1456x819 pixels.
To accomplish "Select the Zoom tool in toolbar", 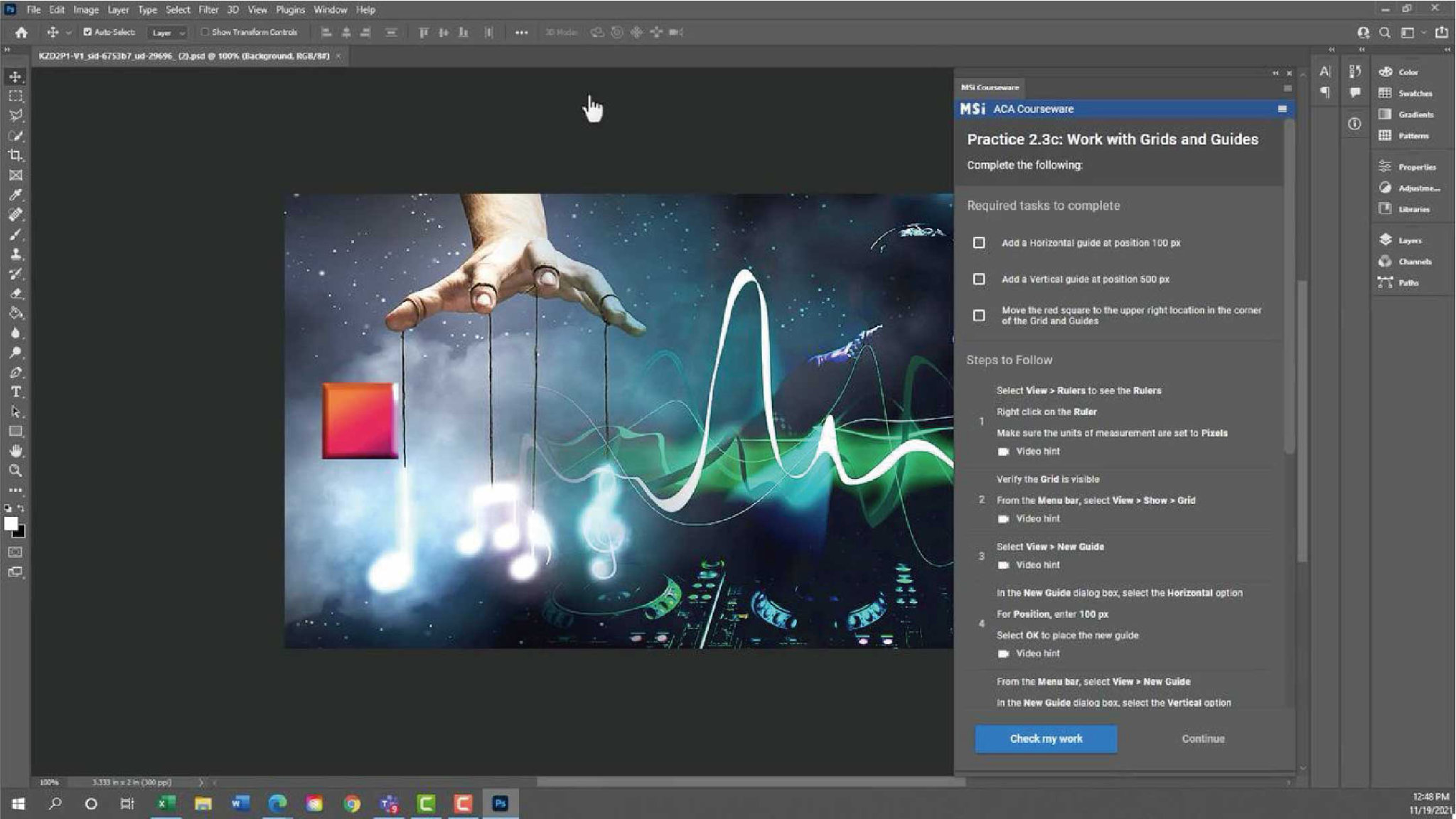I will point(15,471).
